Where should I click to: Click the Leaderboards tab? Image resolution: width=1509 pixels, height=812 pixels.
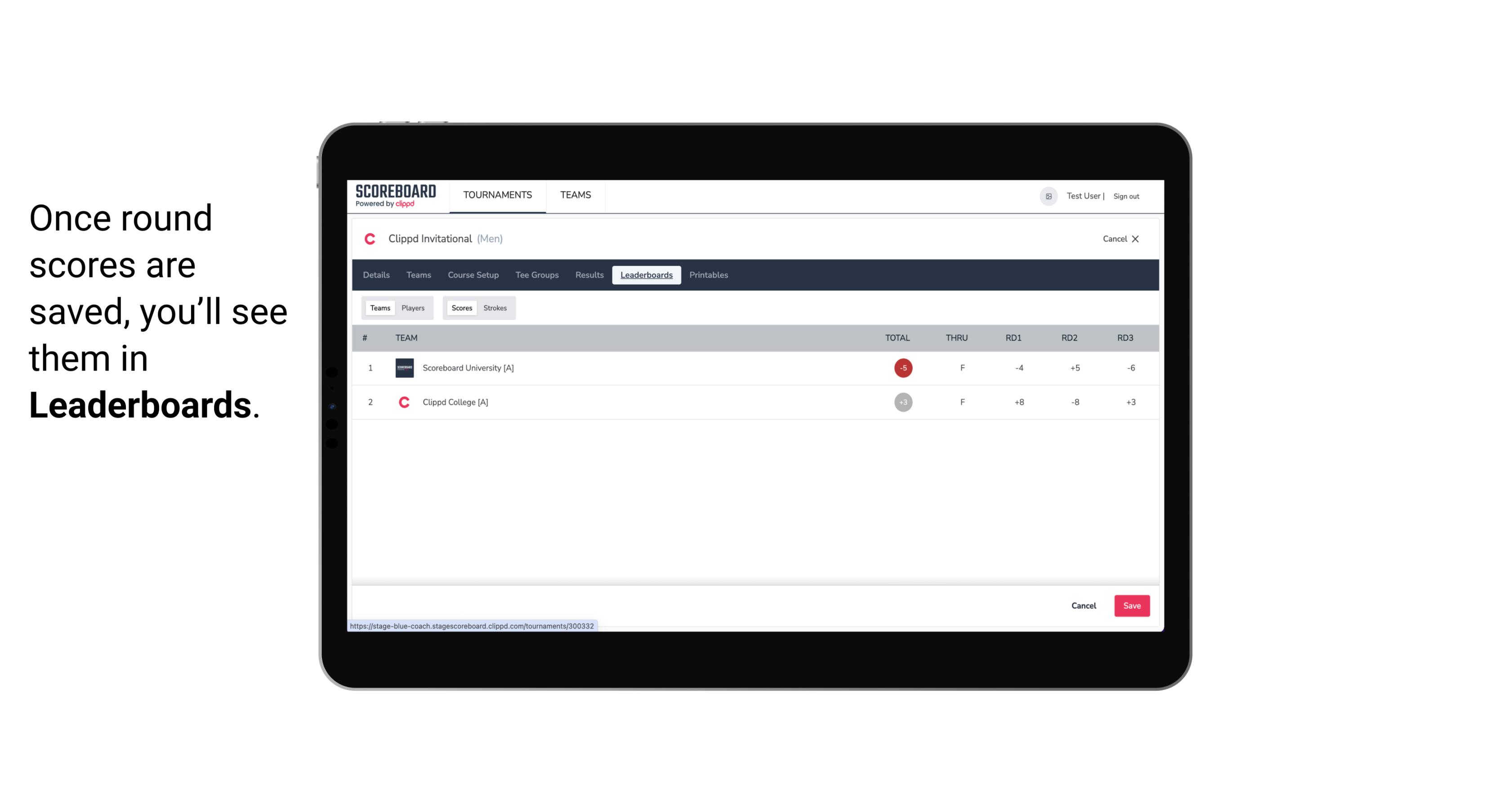[646, 275]
